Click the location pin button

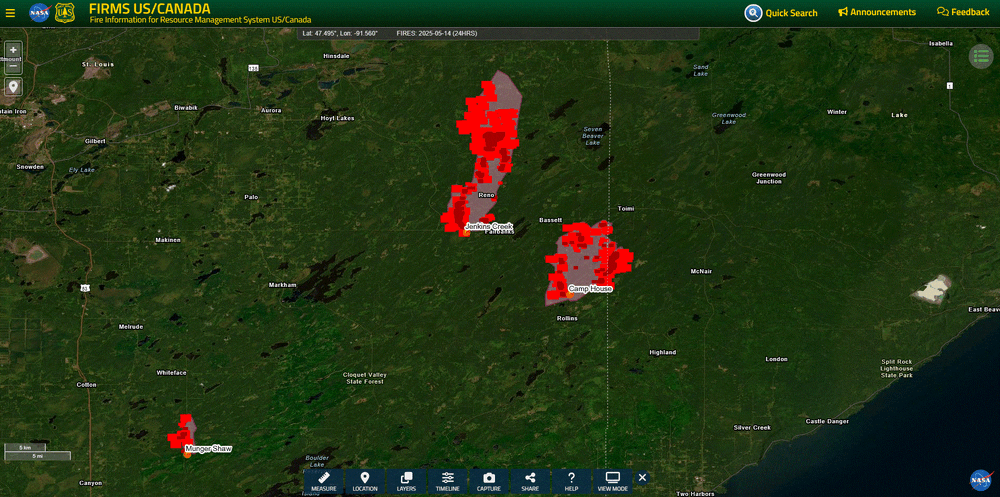(13, 86)
